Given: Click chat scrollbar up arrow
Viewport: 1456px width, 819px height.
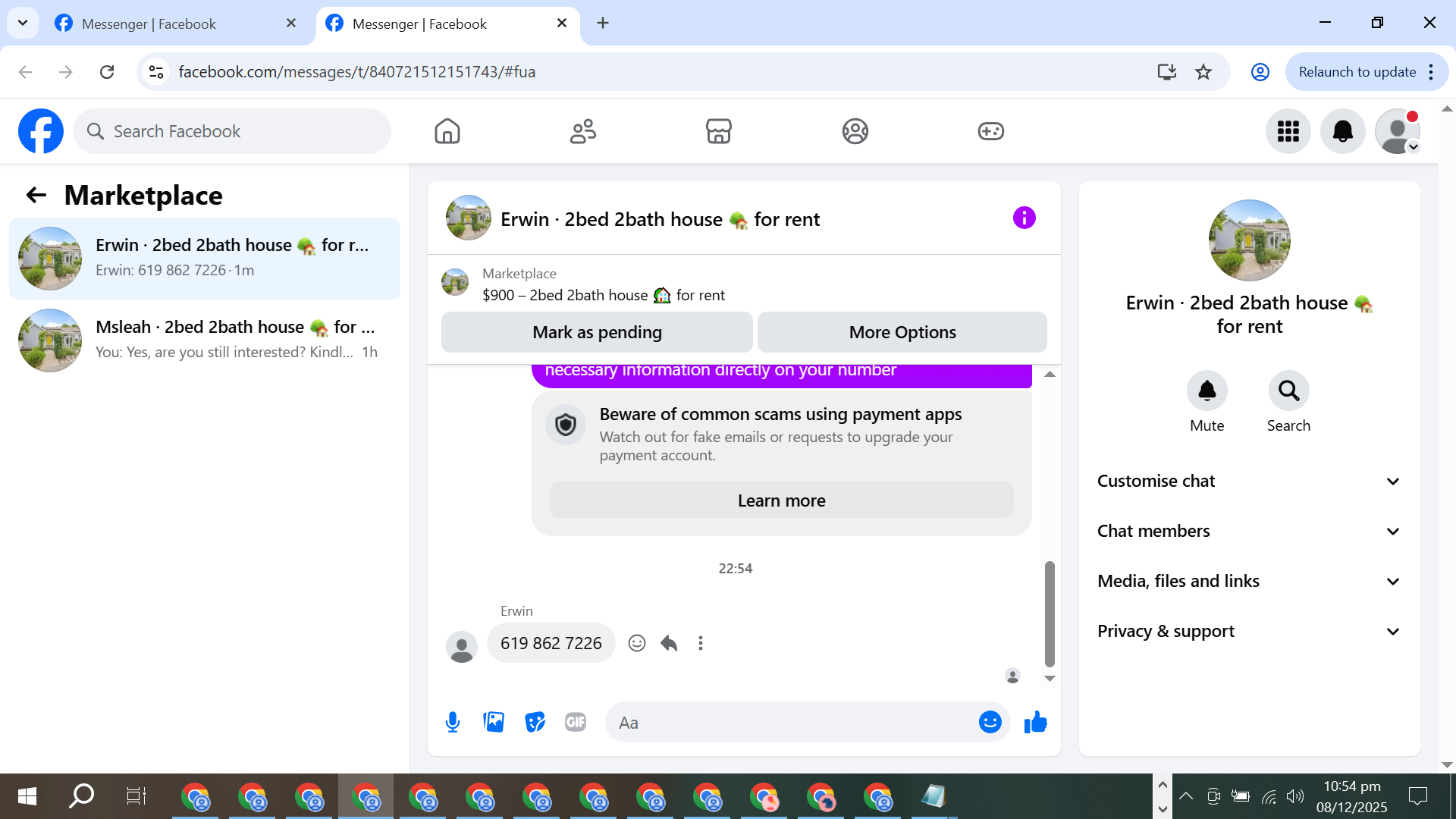Looking at the screenshot, I should tap(1050, 375).
